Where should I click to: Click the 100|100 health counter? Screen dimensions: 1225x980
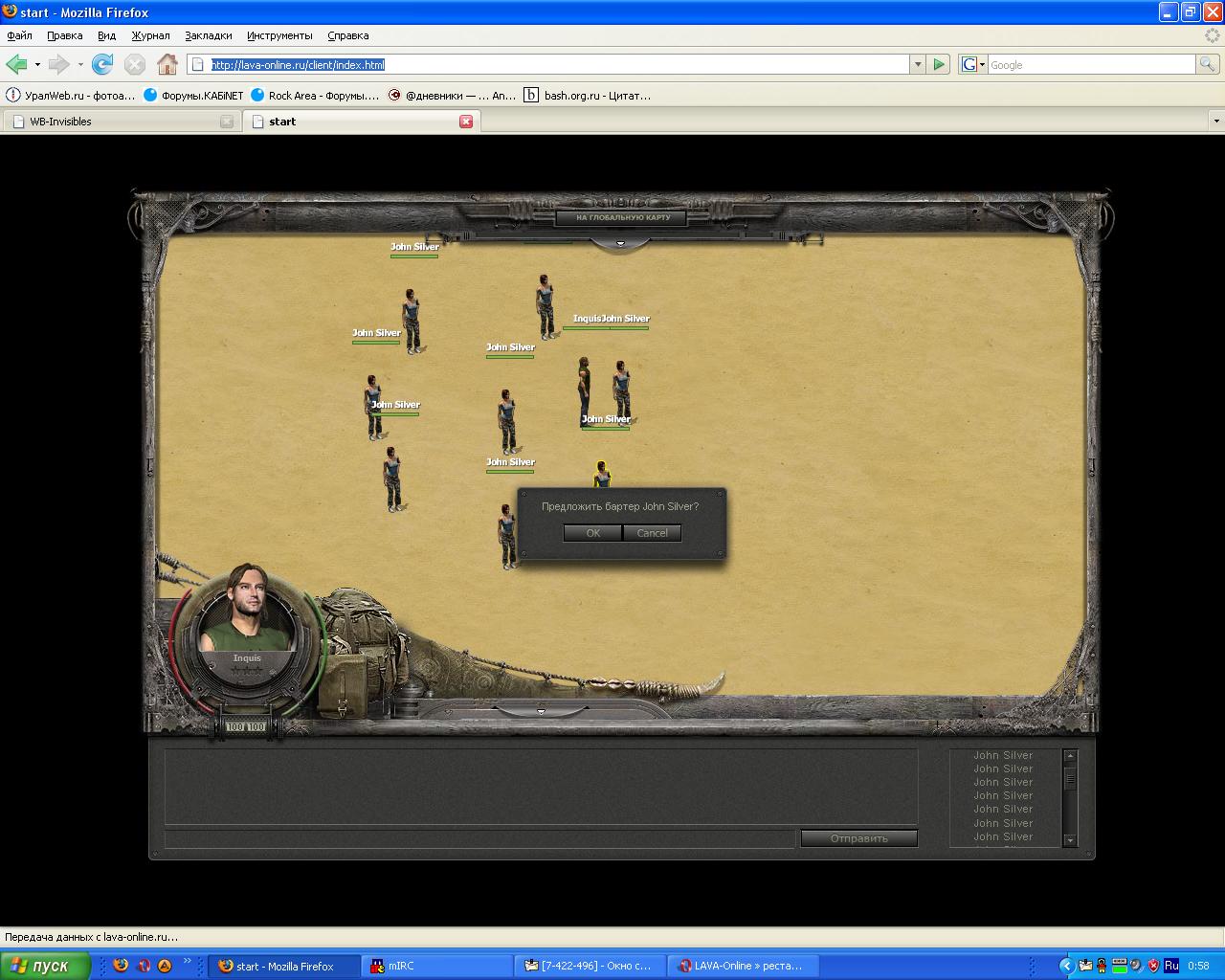coord(245,727)
